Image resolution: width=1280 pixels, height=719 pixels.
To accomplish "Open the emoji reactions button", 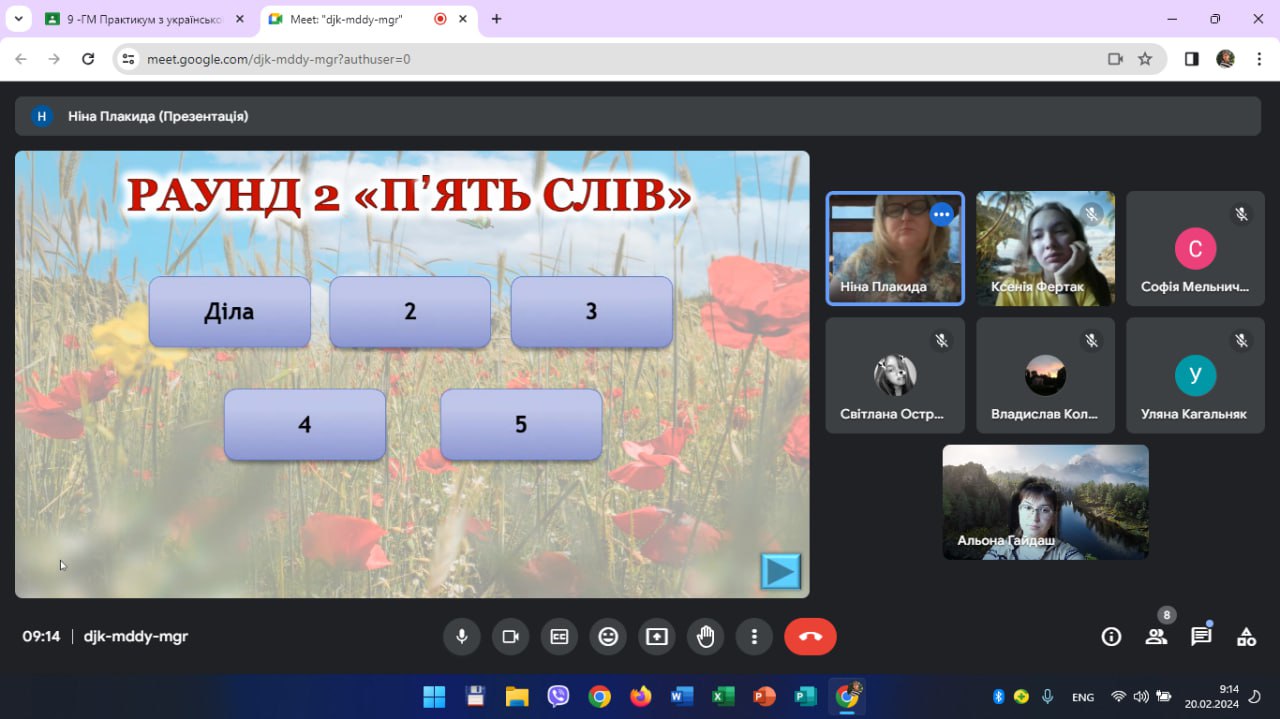I will click(x=608, y=637).
